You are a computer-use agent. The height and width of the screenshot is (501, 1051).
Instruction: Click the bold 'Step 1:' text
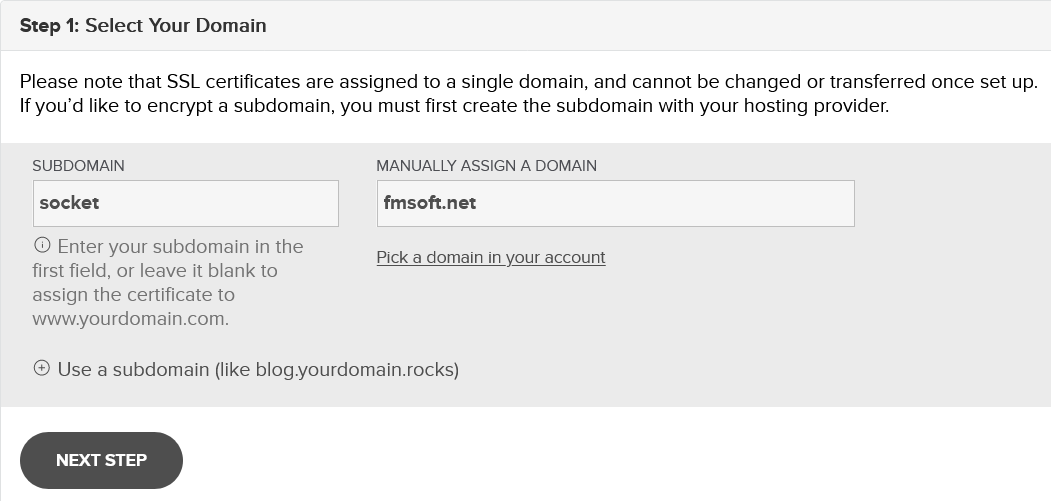(x=50, y=26)
